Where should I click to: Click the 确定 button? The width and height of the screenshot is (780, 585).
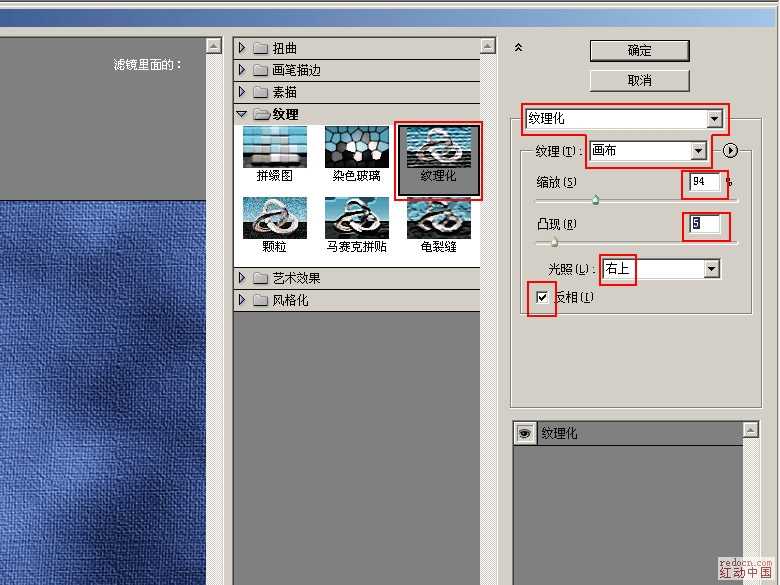pyautogui.click(x=639, y=51)
